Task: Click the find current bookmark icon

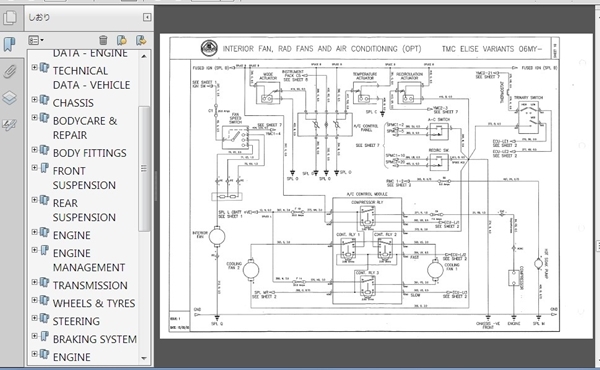Action: click(141, 40)
